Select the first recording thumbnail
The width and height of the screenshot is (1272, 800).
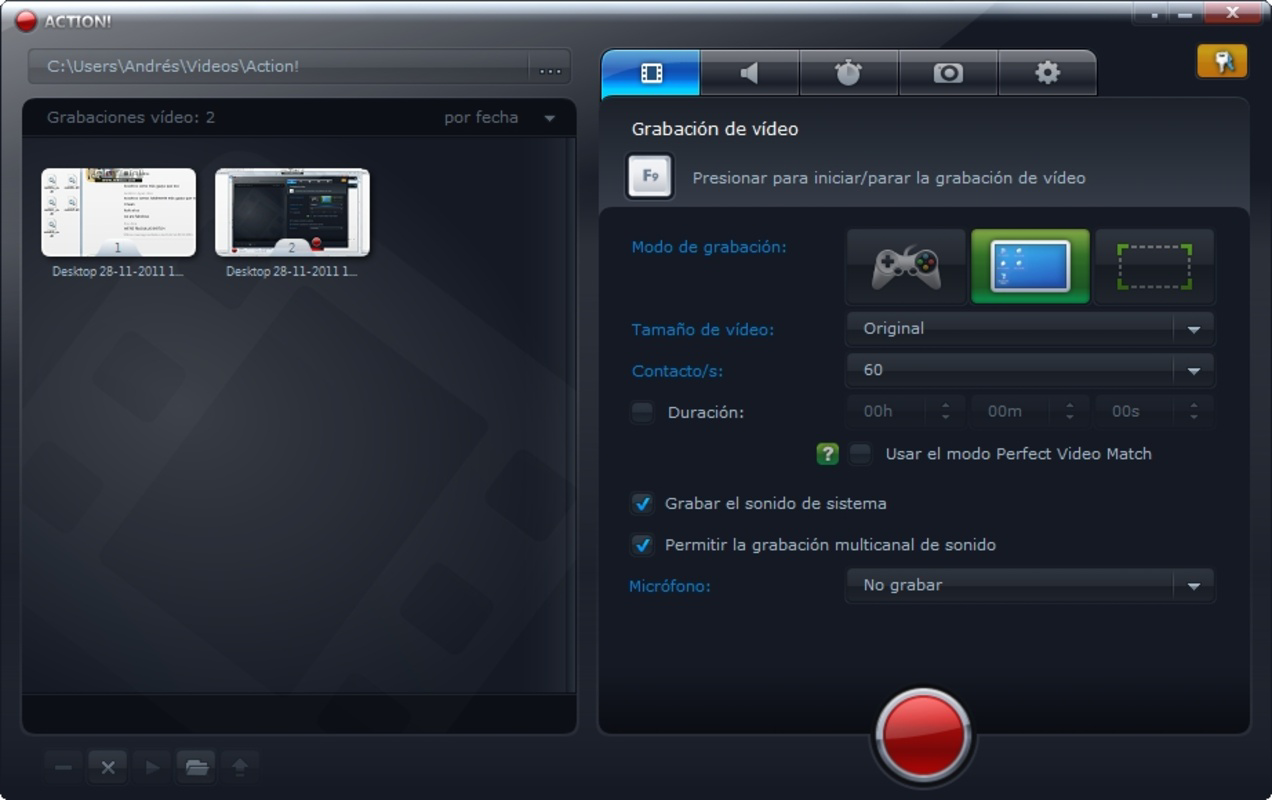[118, 212]
